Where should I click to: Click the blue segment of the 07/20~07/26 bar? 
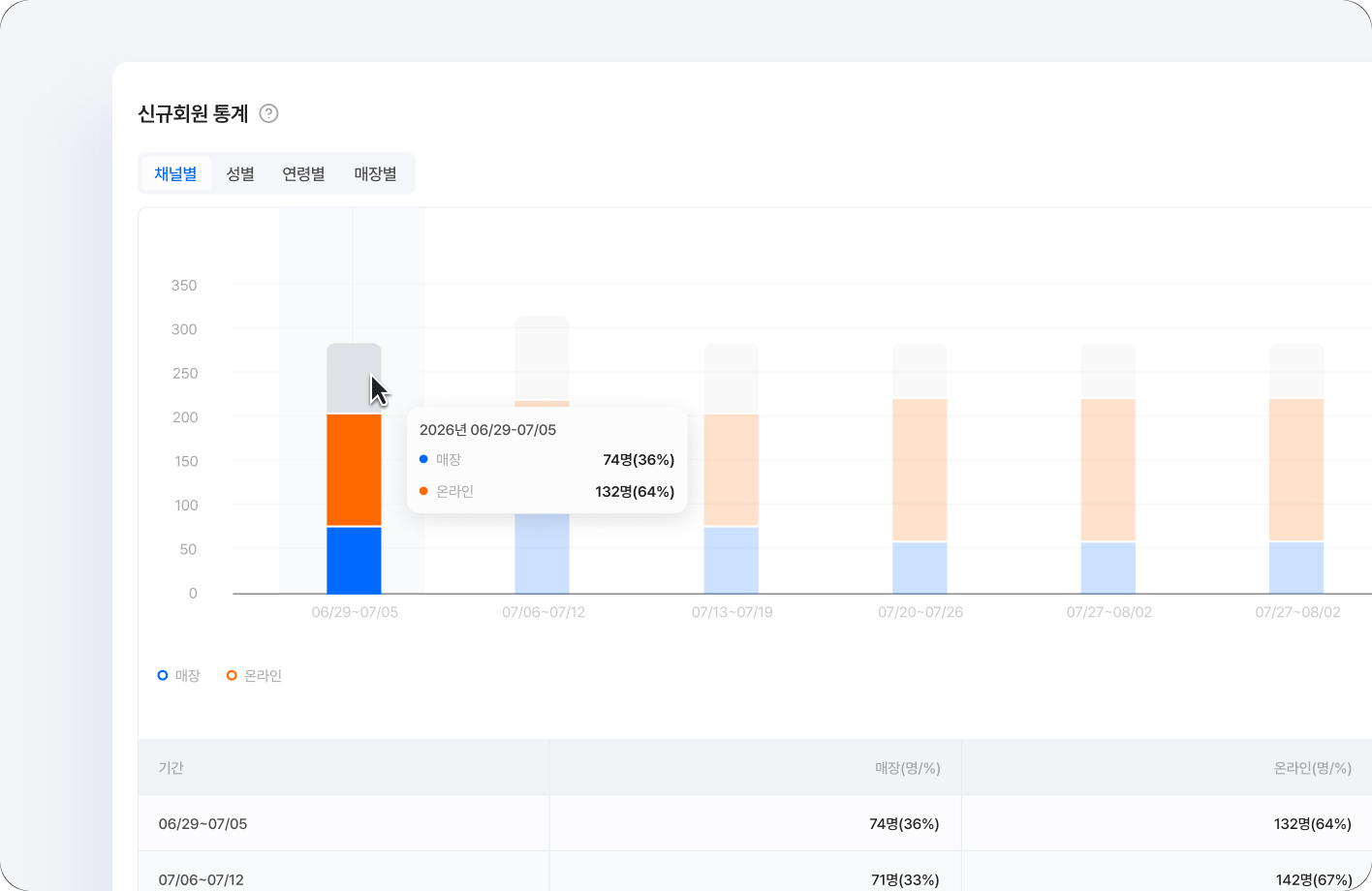click(x=920, y=568)
